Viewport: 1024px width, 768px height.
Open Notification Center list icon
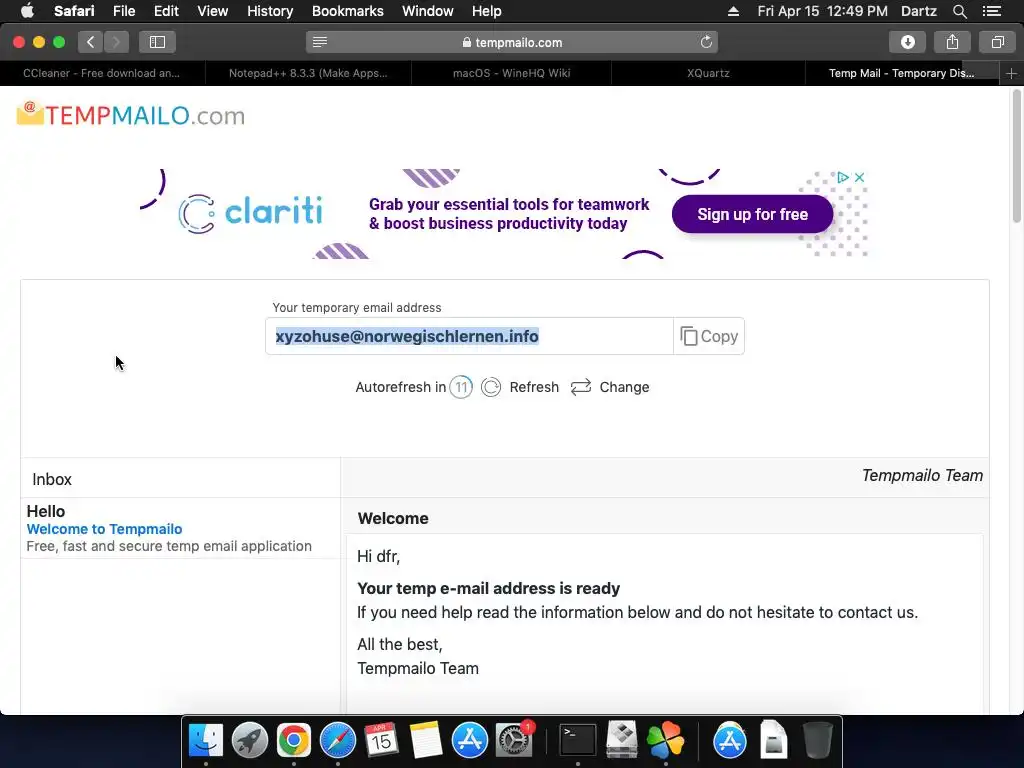992,11
